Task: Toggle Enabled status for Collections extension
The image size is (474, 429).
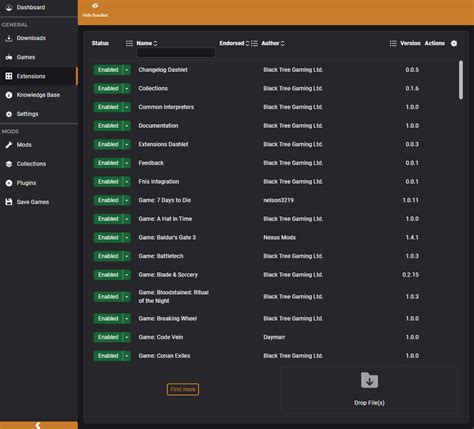Action: 108,88
